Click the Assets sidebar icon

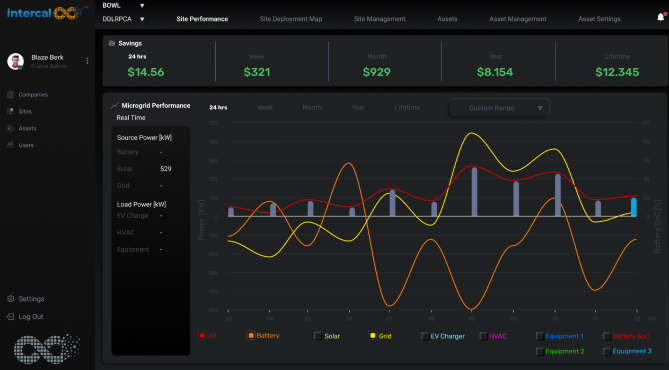pyautogui.click(x=11, y=128)
